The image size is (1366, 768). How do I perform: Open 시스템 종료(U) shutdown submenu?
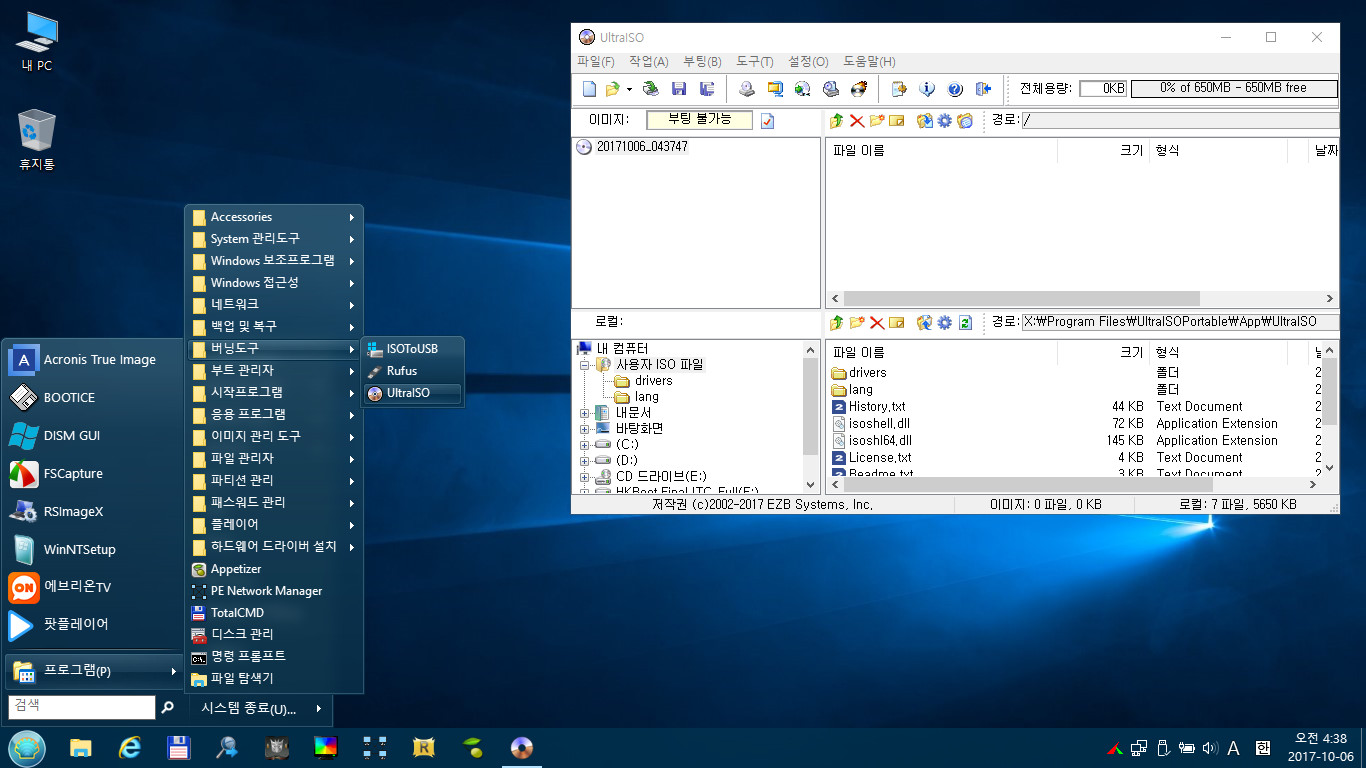point(260,708)
